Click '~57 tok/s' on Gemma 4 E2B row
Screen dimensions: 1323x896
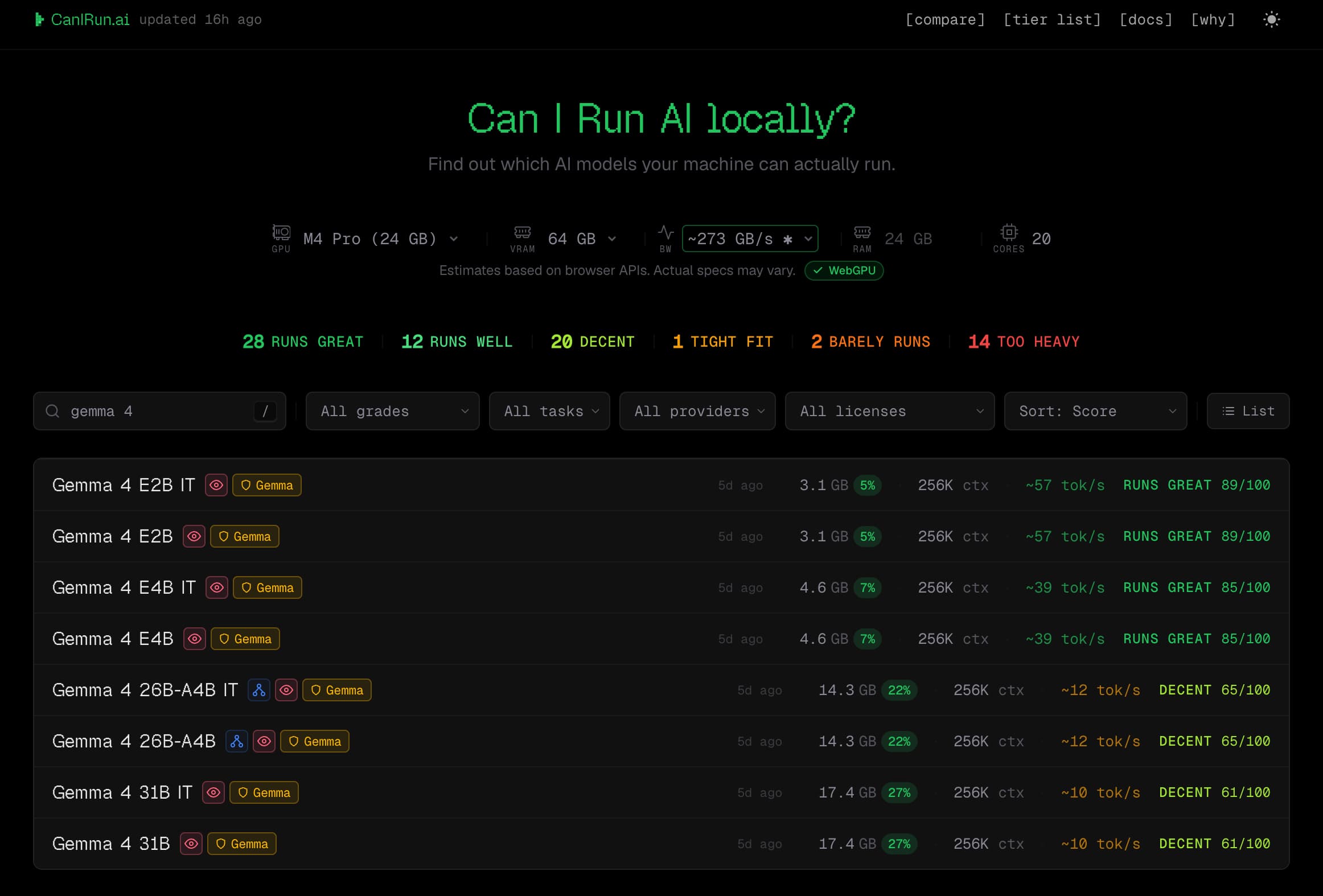[1065, 536]
